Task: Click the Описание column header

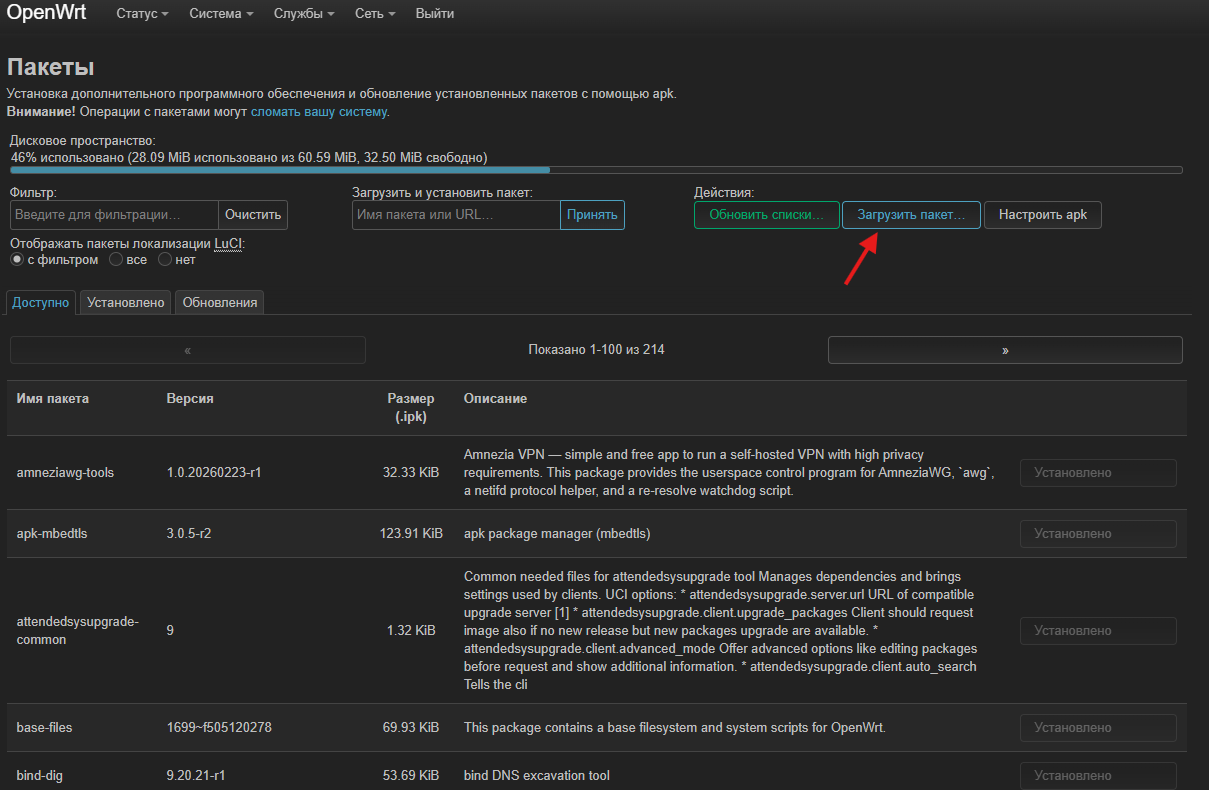Action: click(x=495, y=398)
